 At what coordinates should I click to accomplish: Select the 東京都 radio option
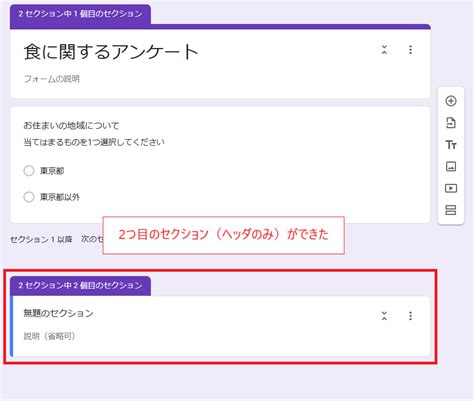(x=29, y=171)
